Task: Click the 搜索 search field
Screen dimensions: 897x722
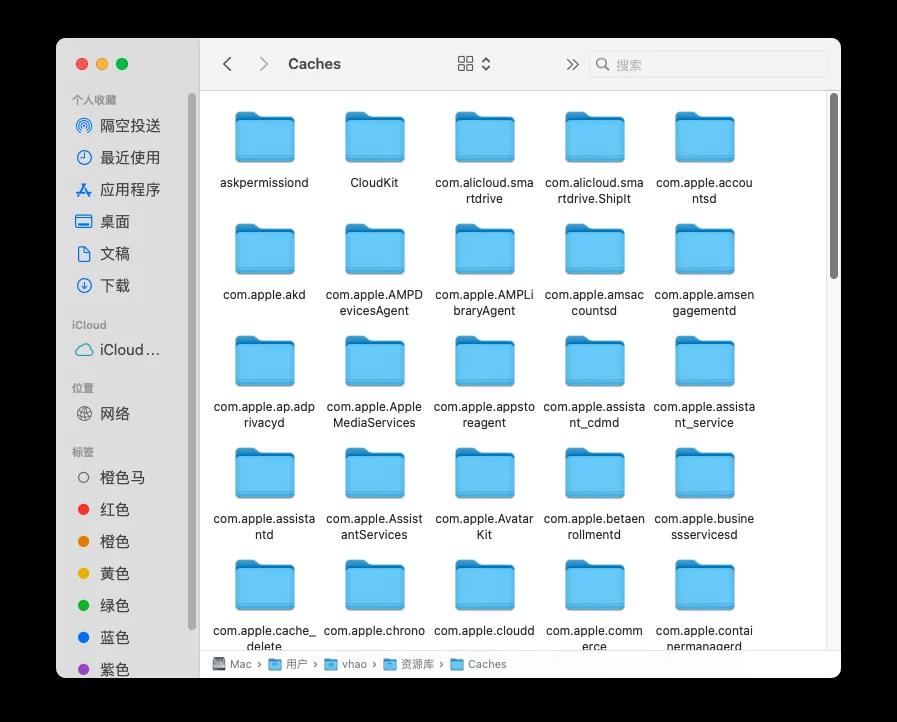Action: 708,63
